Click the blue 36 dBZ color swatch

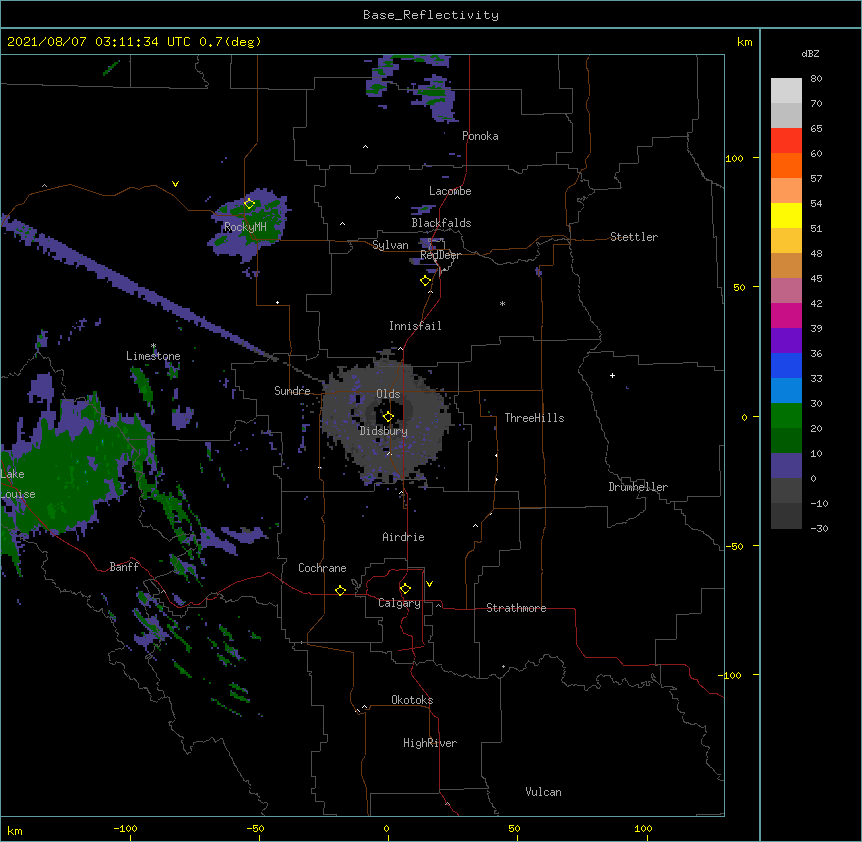786,365
